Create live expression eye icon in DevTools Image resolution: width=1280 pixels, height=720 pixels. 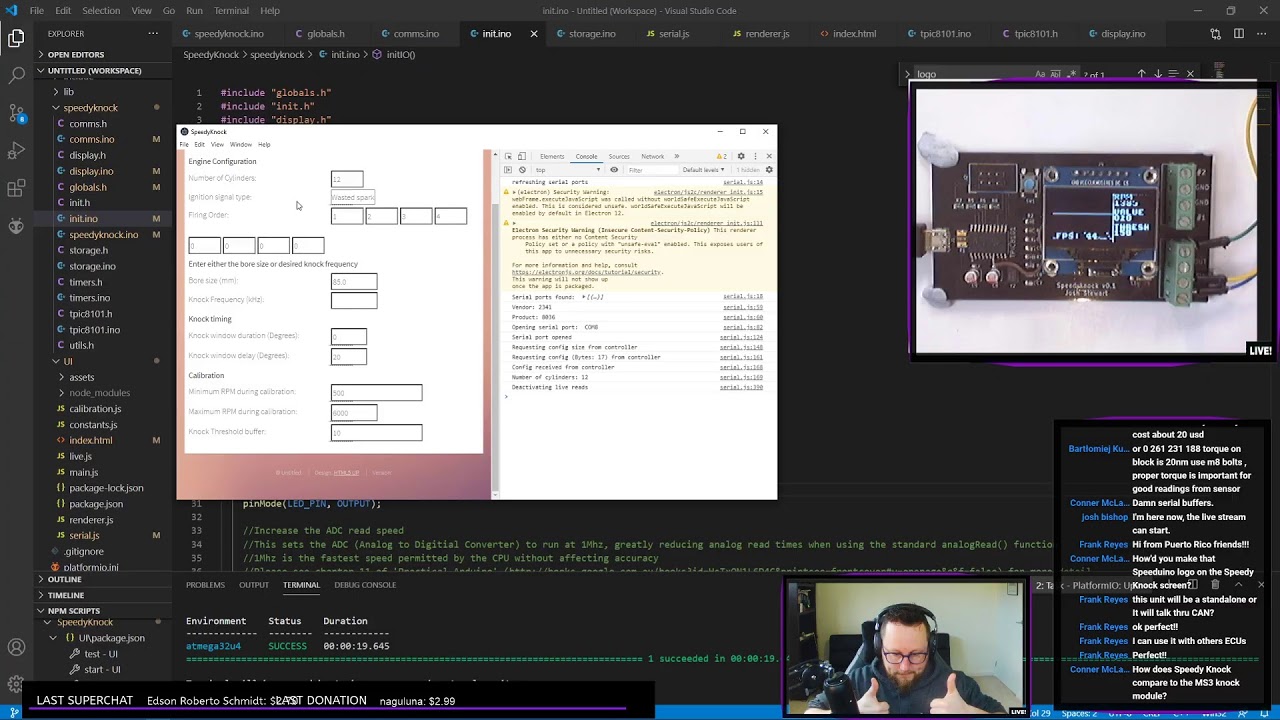click(x=614, y=170)
